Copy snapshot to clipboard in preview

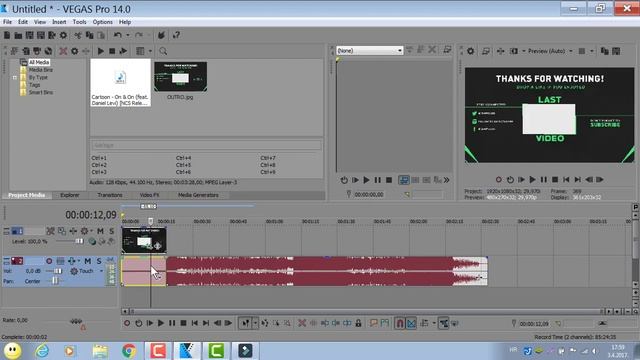click(605, 51)
